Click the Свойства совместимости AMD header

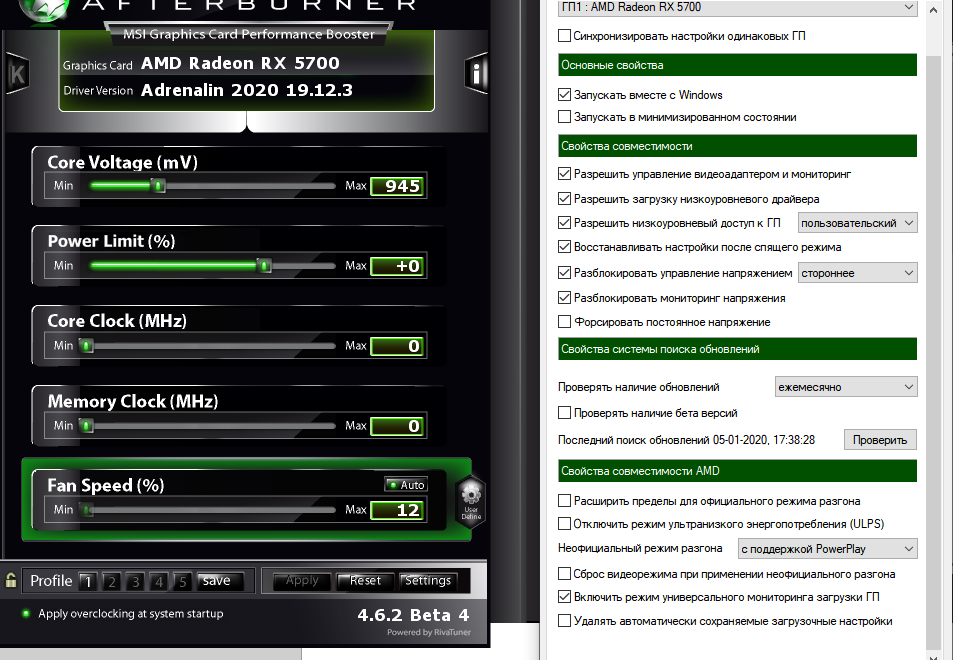coord(737,471)
